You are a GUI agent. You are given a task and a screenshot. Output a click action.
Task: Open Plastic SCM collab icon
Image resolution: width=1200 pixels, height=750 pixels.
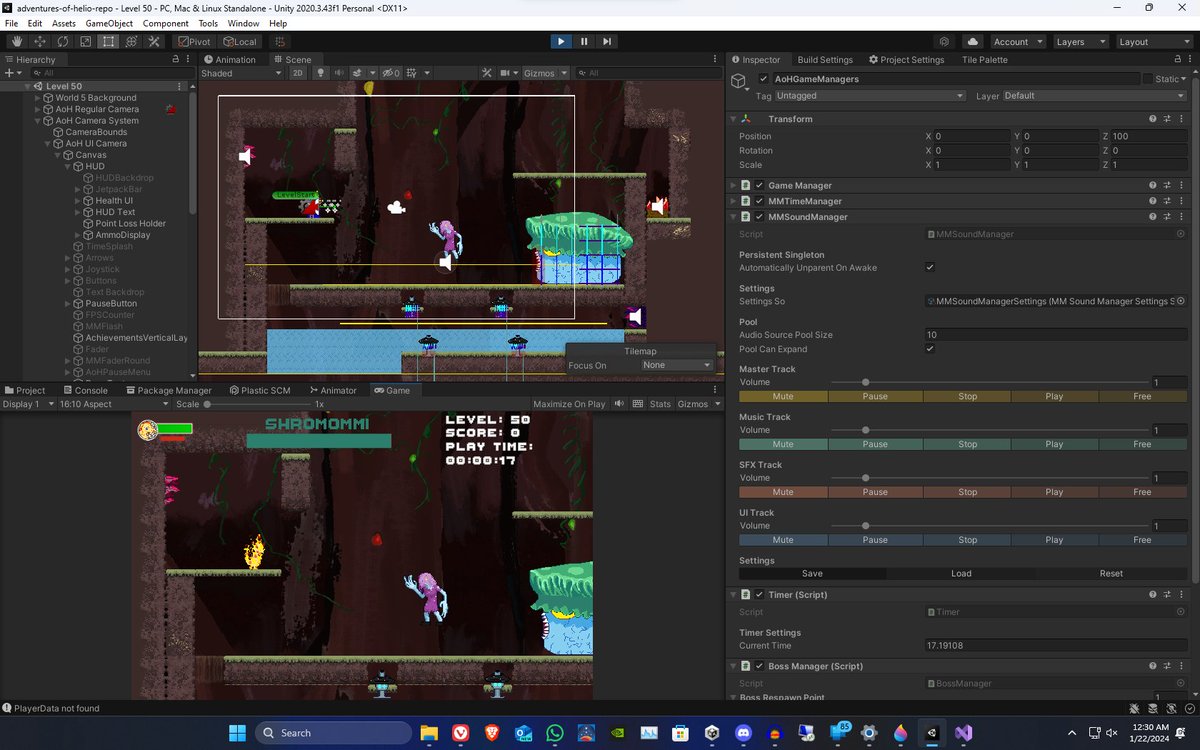coord(945,42)
